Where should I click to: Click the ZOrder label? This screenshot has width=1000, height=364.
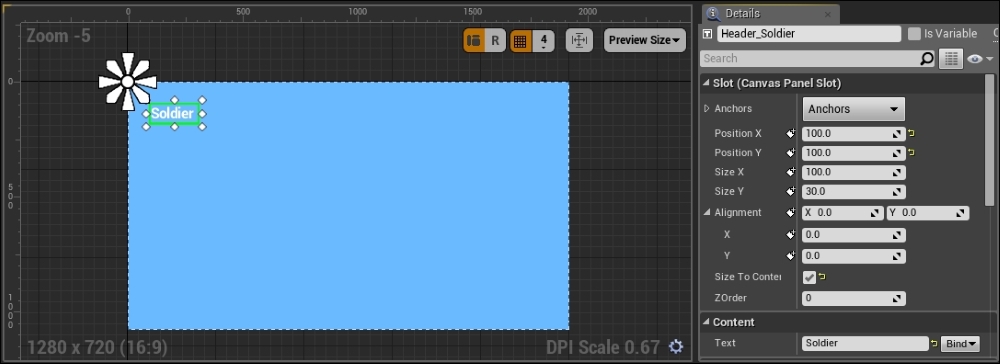click(x=730, y=298)
